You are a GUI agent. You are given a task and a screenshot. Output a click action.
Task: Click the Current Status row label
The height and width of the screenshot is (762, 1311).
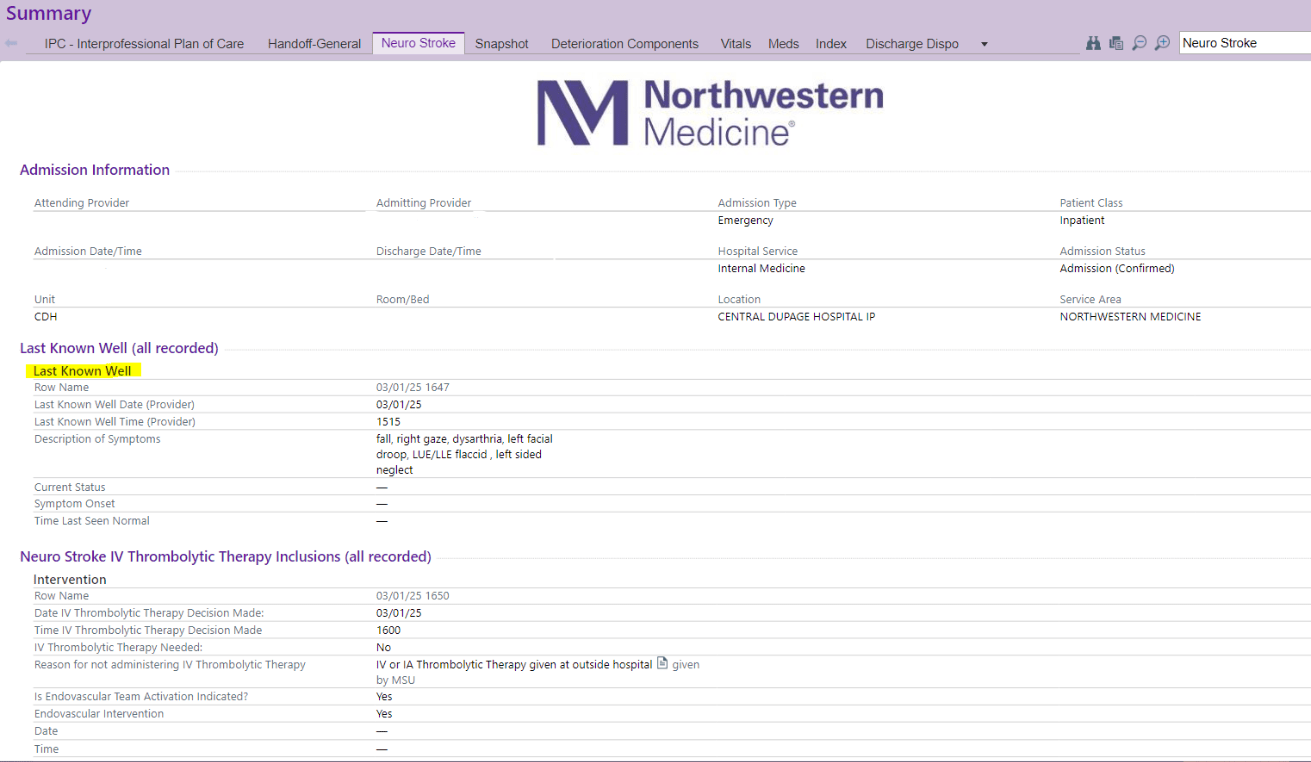click(70, 487)
